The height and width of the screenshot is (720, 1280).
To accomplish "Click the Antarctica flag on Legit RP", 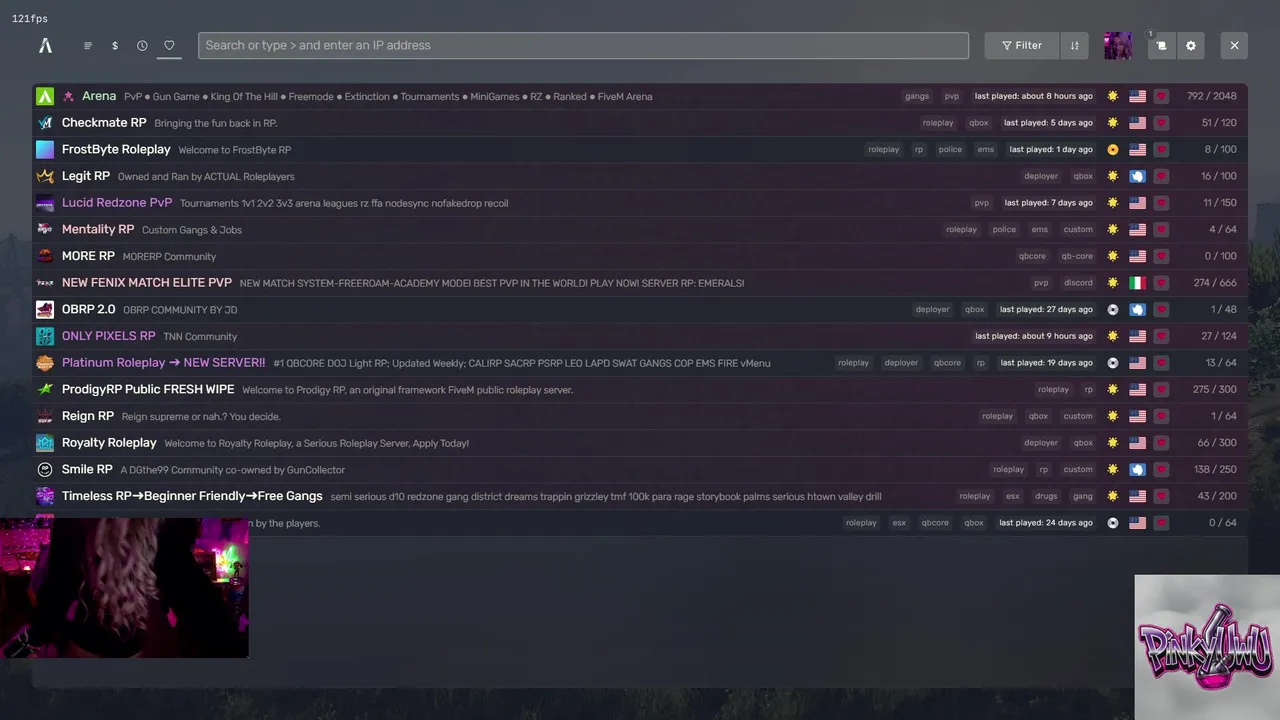I will pyautogui.click(x=1137, y=176).
